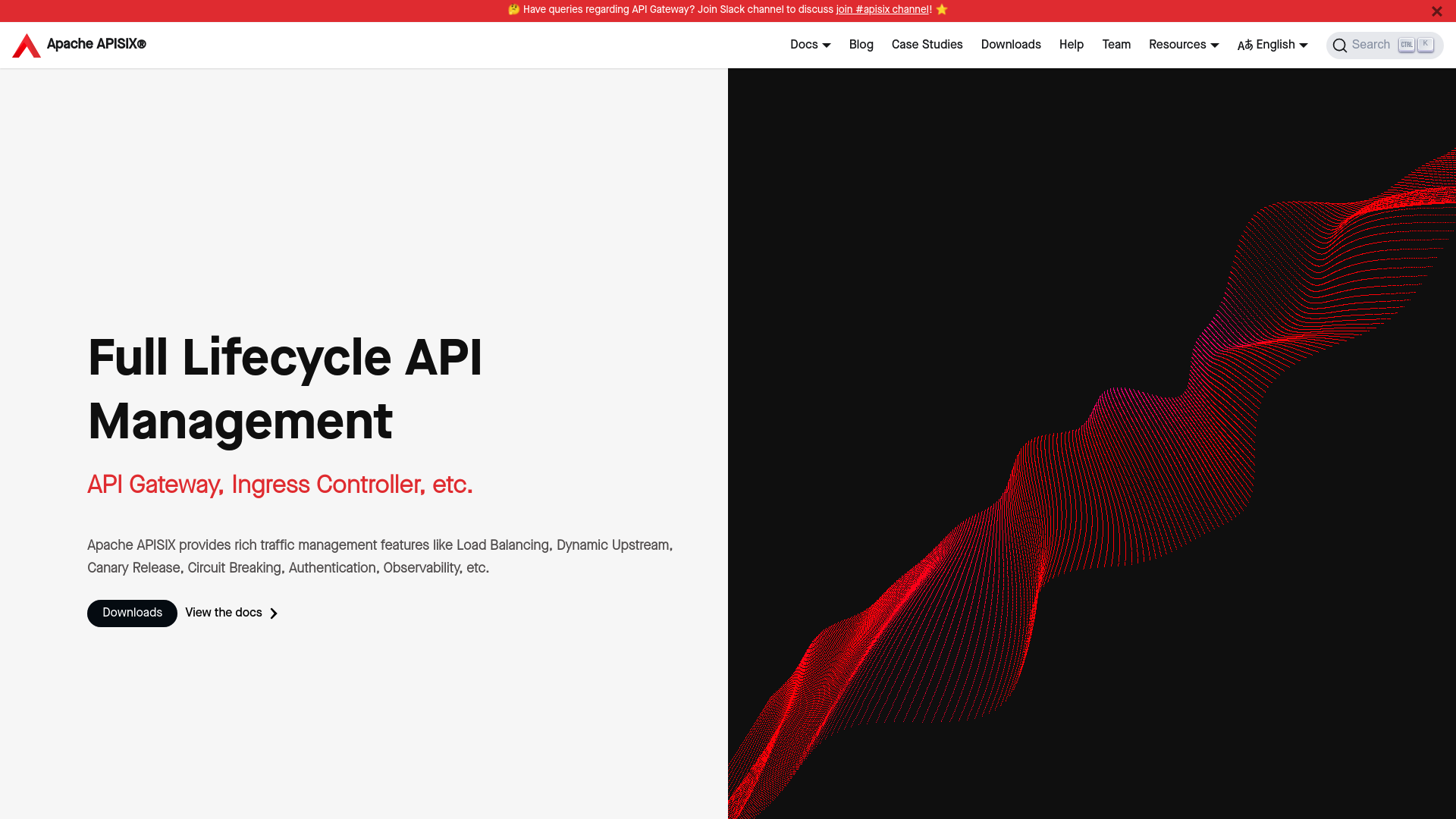Focus the Search input field

click(1385, 45)
